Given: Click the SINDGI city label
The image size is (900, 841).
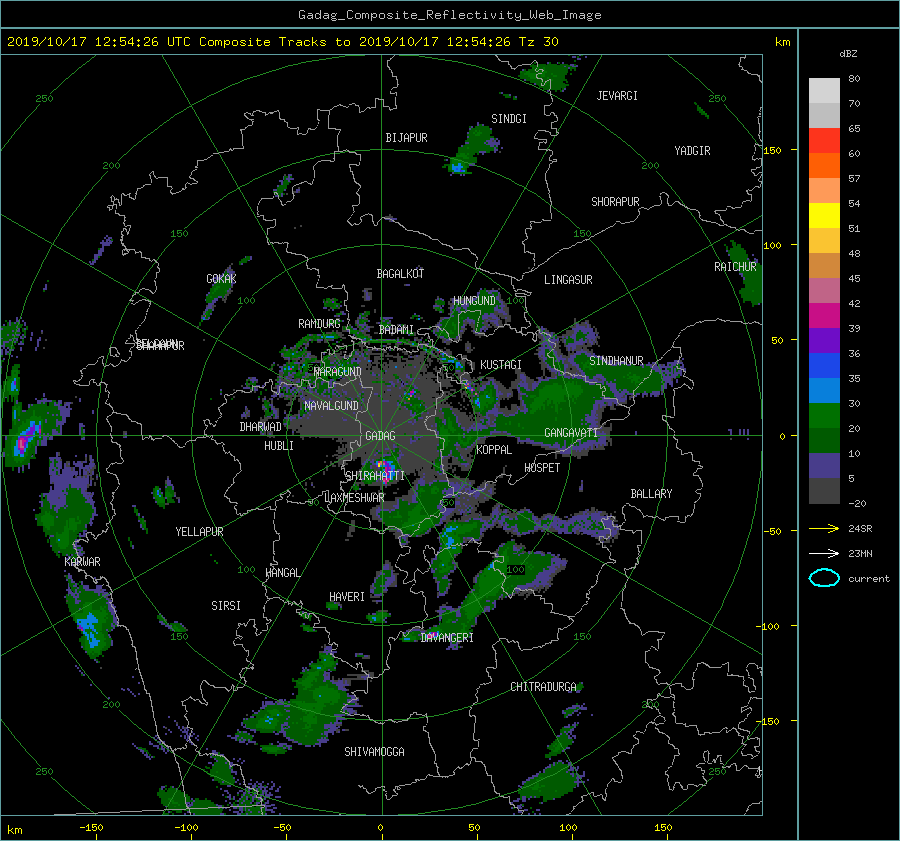Looking at the screenshot, I should point(509,119).
